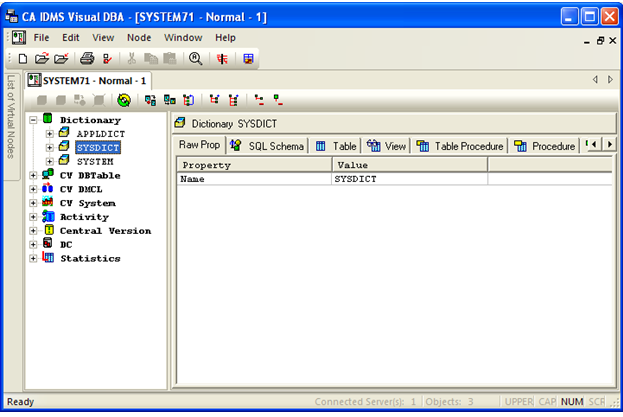The width and height of the screenshot is (623, 417).
Task: Select the SYSDICT tree item label
Action: pos(98,148)
